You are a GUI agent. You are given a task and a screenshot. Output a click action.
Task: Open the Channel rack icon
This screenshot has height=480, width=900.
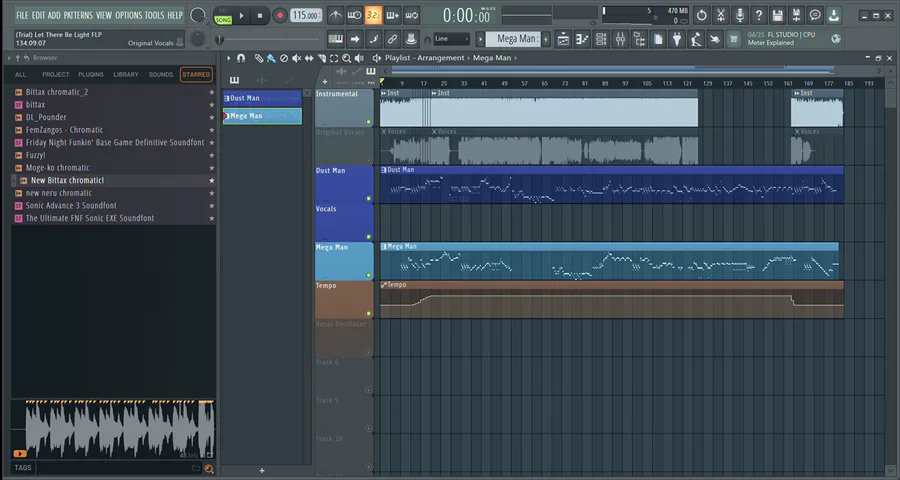click(602, 39)
